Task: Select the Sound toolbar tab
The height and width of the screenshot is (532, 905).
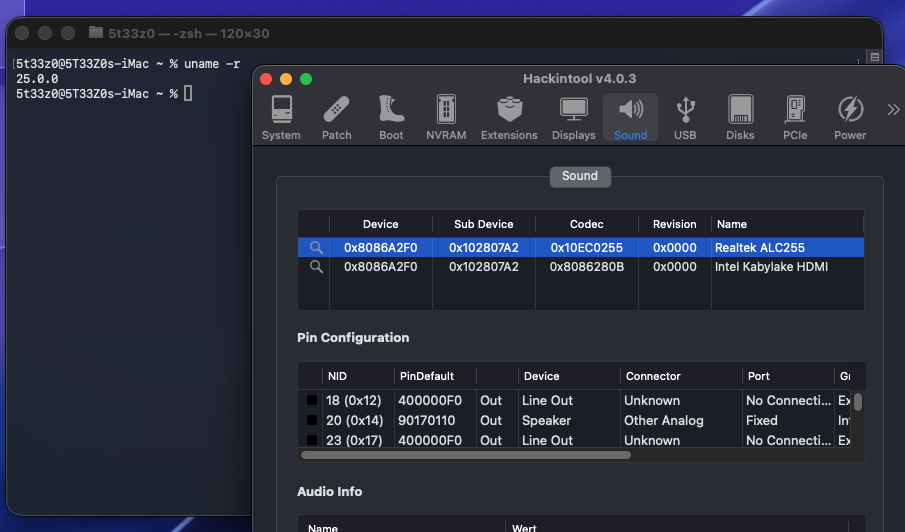Action: coord(630,118)
